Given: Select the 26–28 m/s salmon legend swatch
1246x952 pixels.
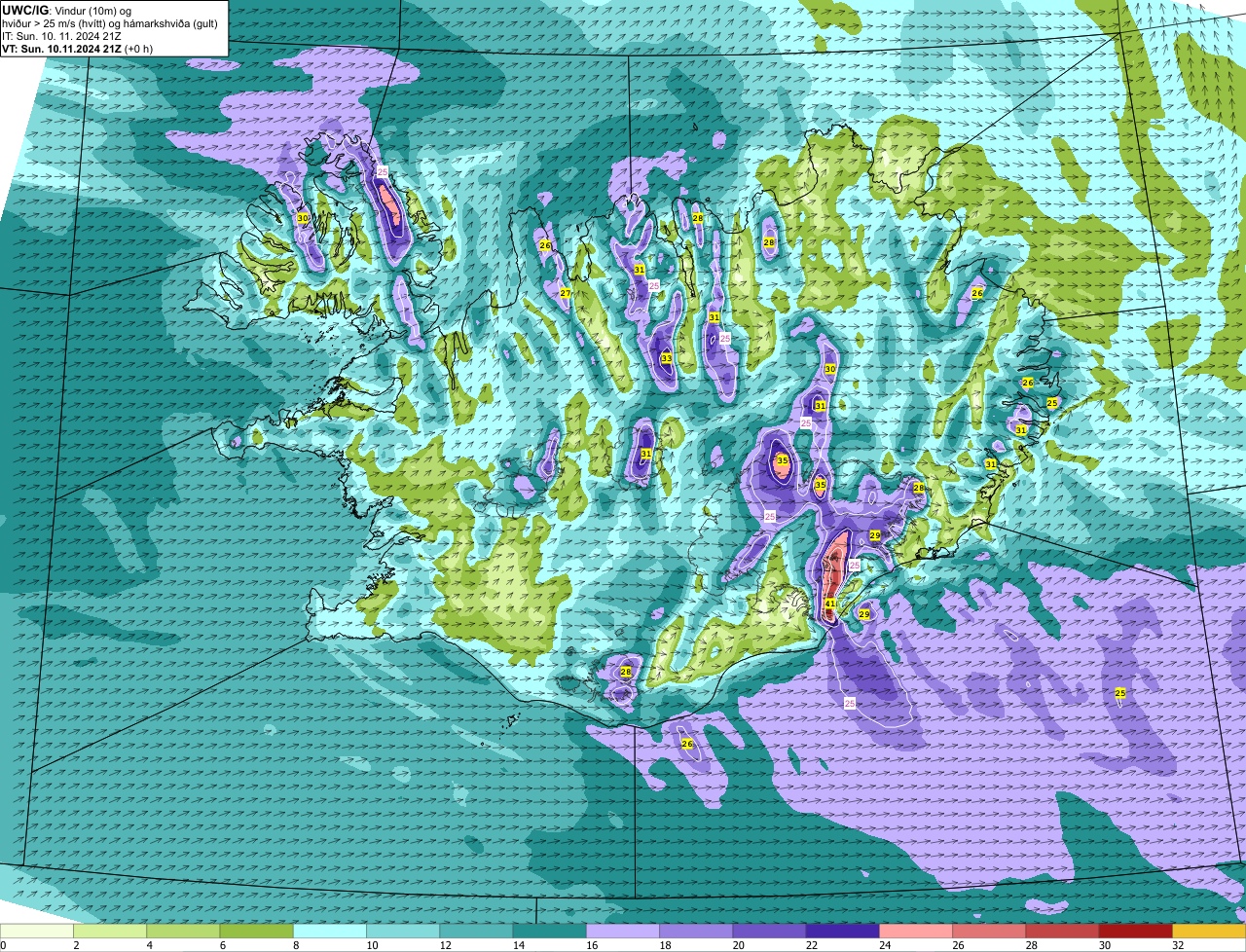Looking at the screenshot, I should click(x=989, y=931).
